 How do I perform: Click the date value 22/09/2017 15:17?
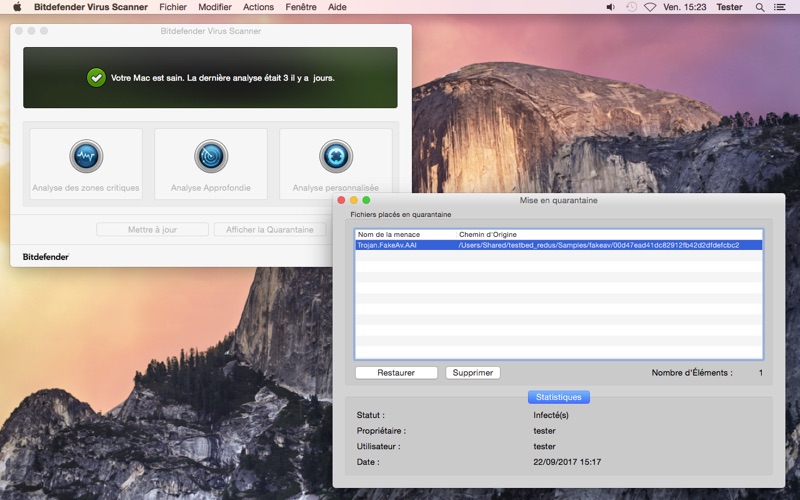tap(567, 462)
